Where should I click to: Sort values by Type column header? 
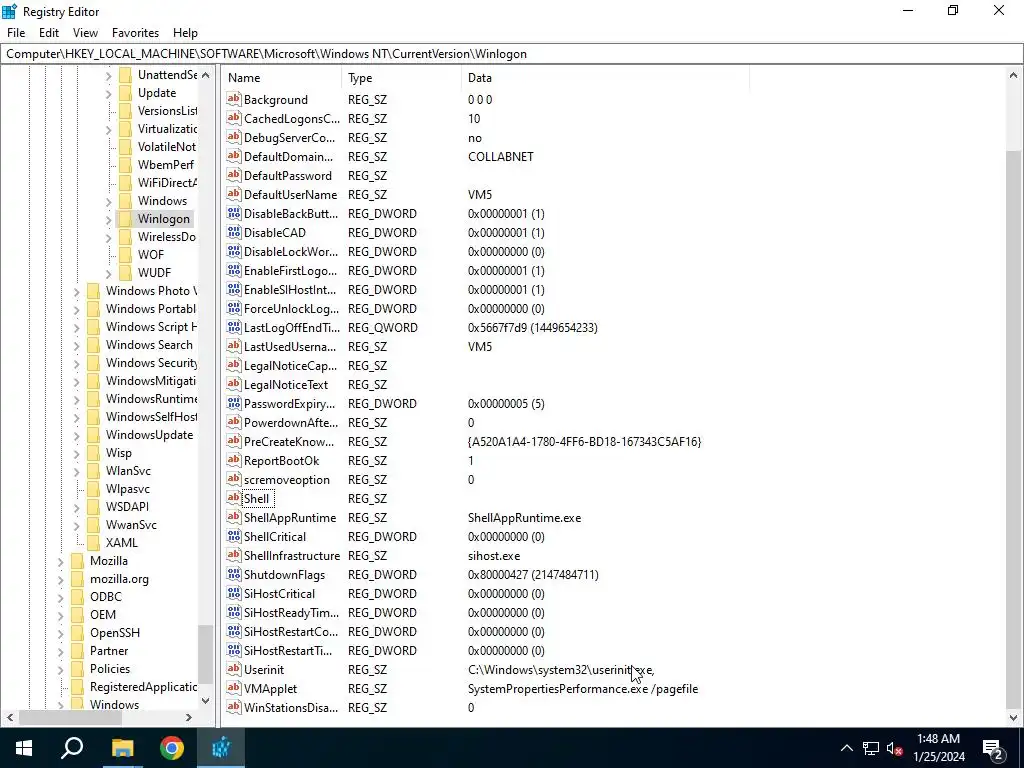pos(401,78)
